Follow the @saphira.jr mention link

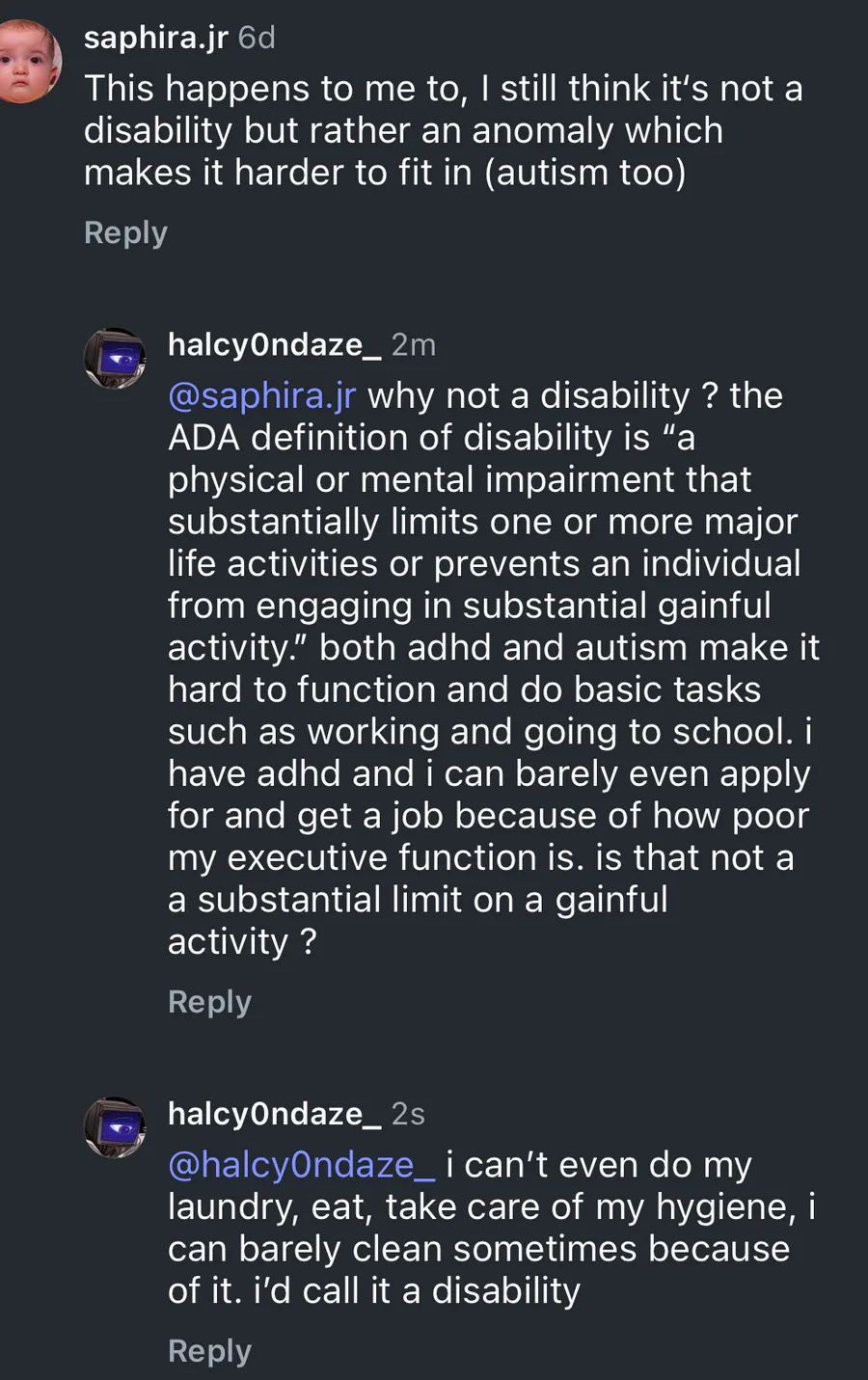coord(261,395)
